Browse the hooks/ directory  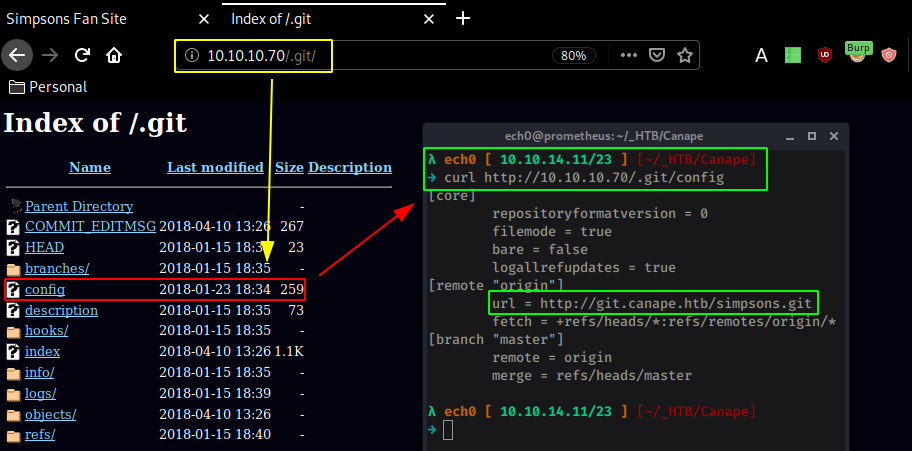click(x=47, y=331)
